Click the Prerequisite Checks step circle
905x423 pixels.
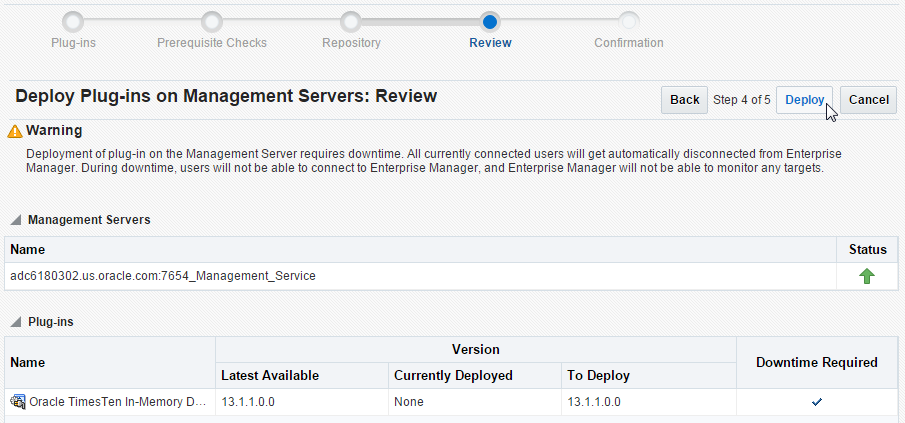(x=212, y=22)
